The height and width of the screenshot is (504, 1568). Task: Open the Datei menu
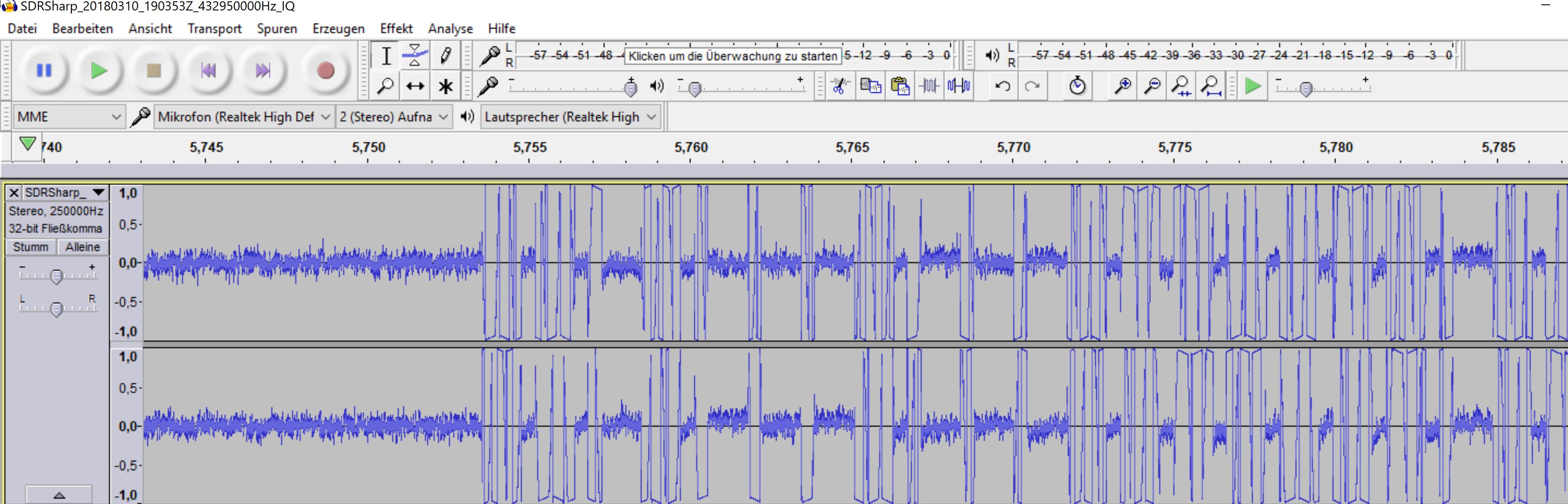23,29
